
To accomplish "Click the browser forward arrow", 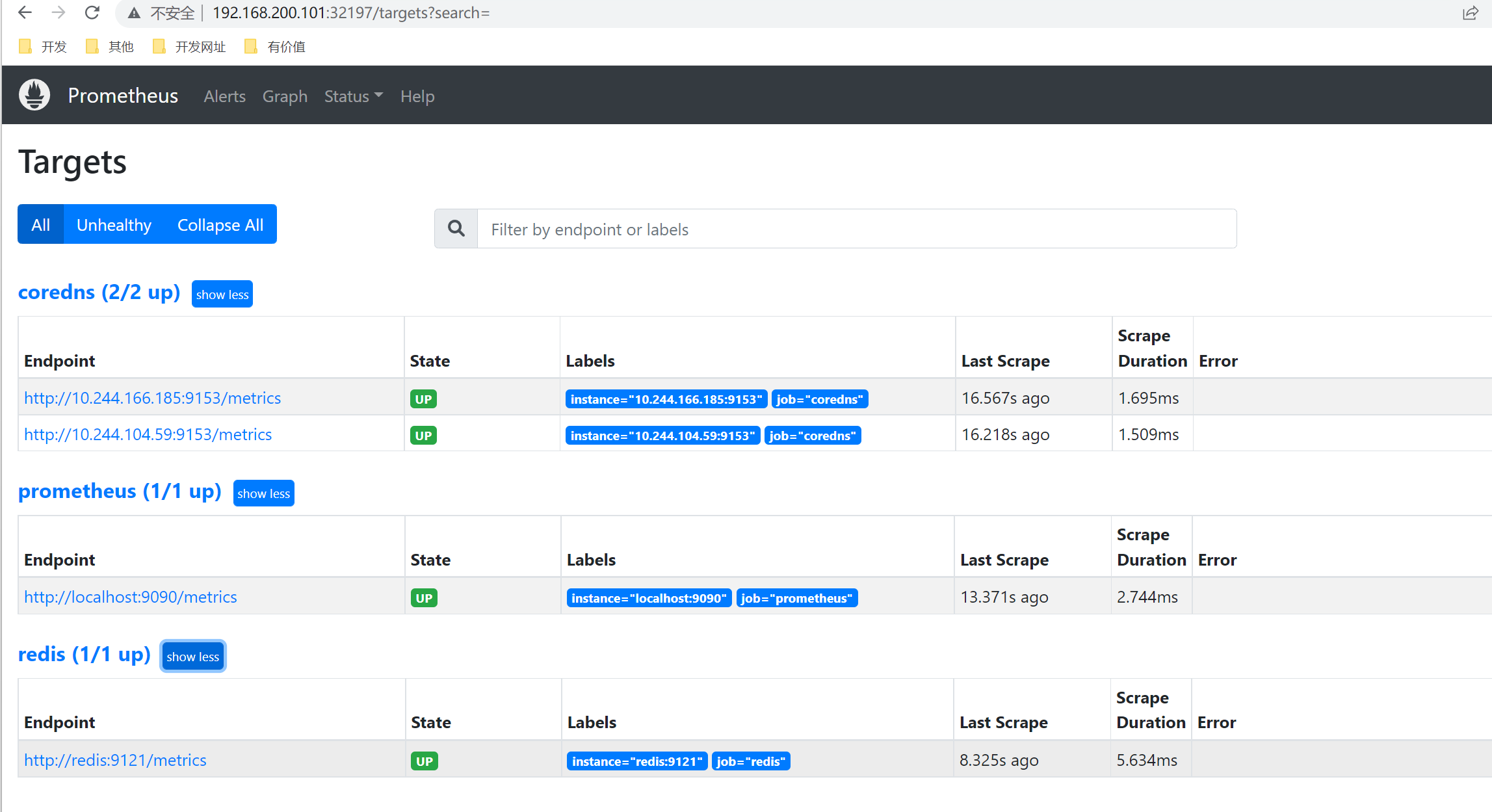I will pyautogui.click(x=59, y=12).
